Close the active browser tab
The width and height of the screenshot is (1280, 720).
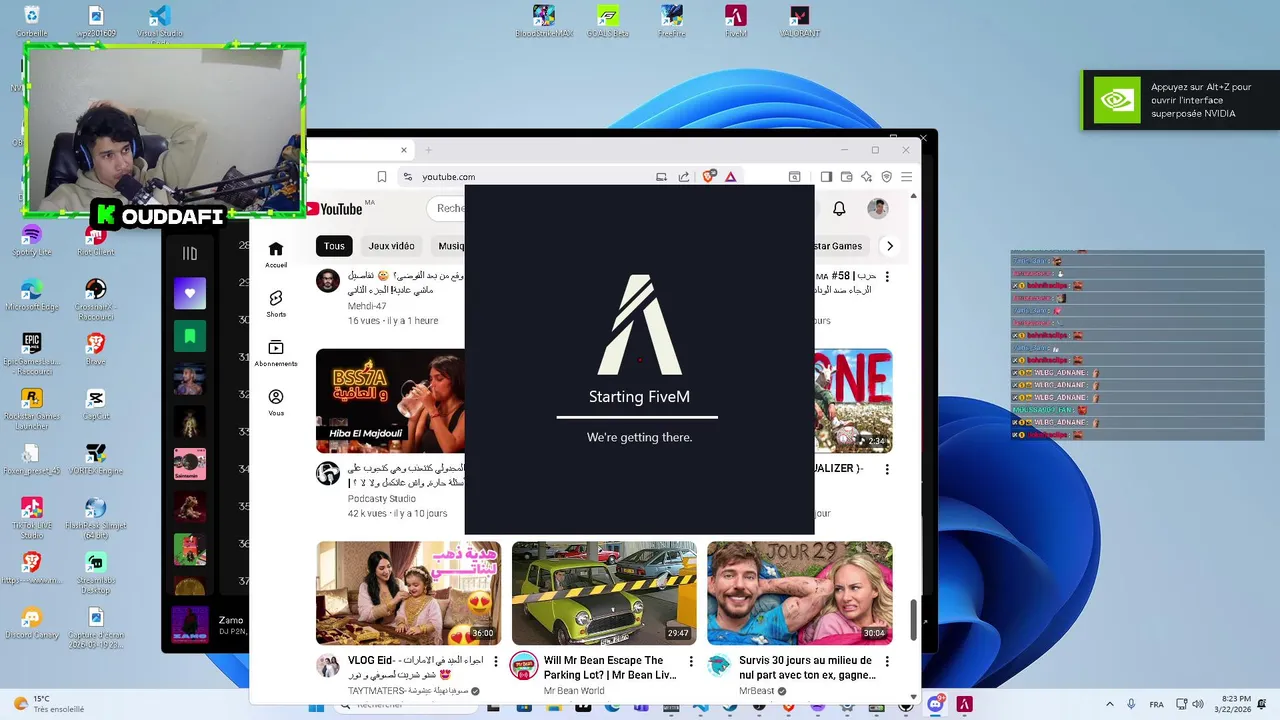coord(404,150)
